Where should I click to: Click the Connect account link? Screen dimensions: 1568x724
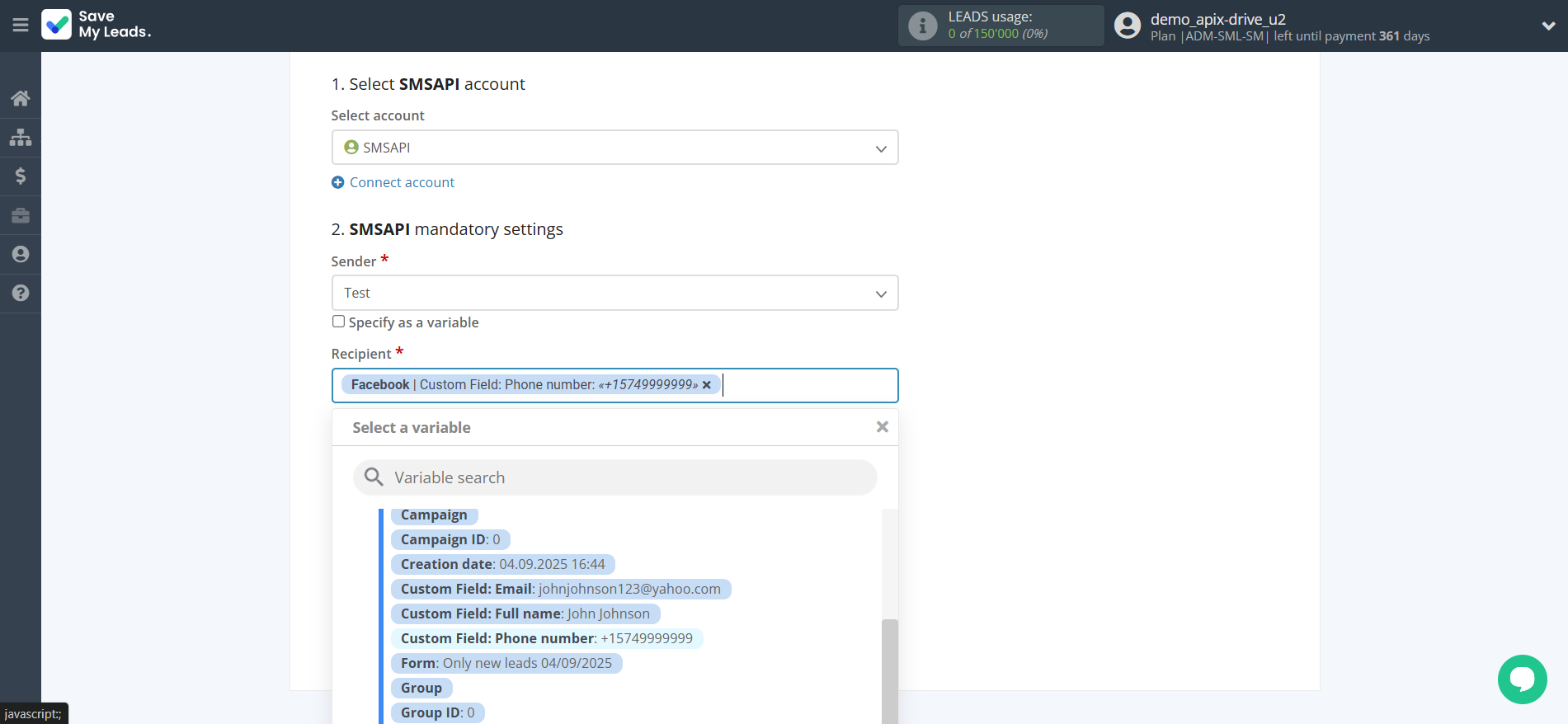401,182
